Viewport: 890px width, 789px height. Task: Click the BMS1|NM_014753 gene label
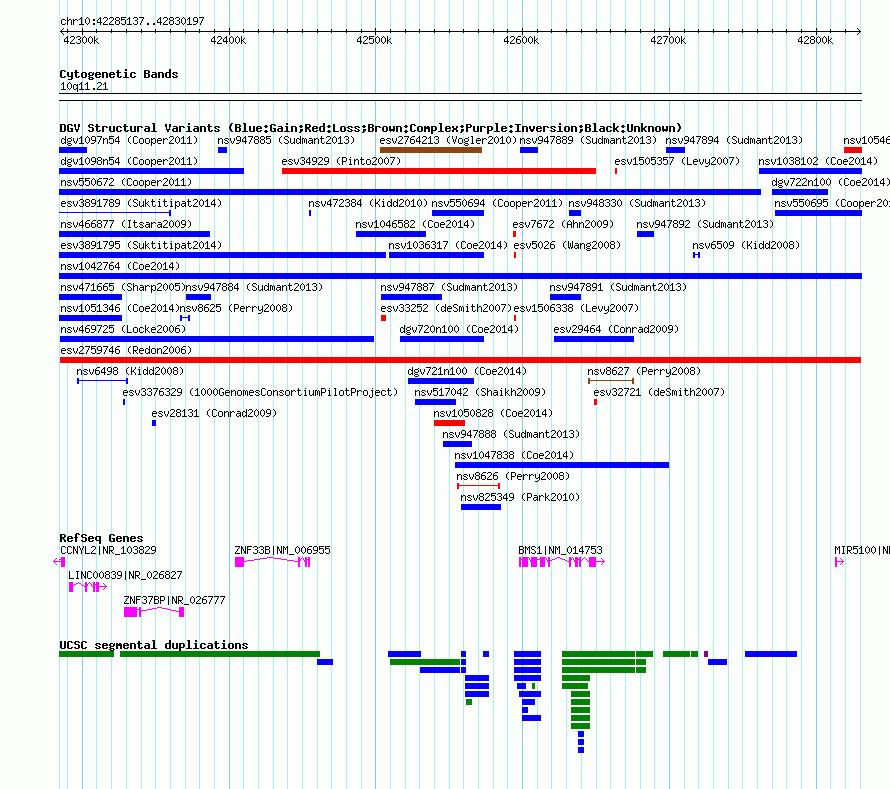[561, 550]
